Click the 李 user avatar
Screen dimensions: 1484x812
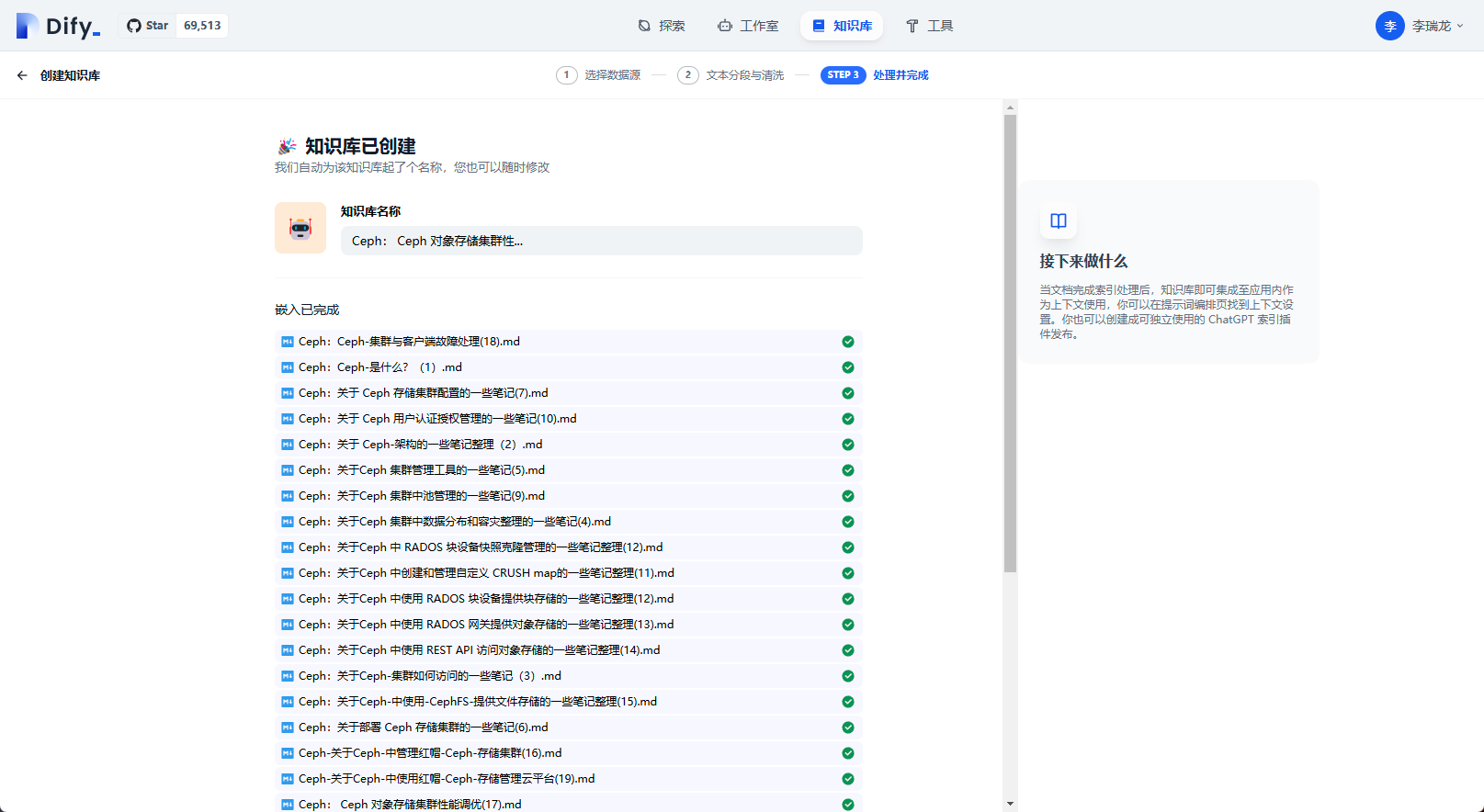click(1390, 26)
